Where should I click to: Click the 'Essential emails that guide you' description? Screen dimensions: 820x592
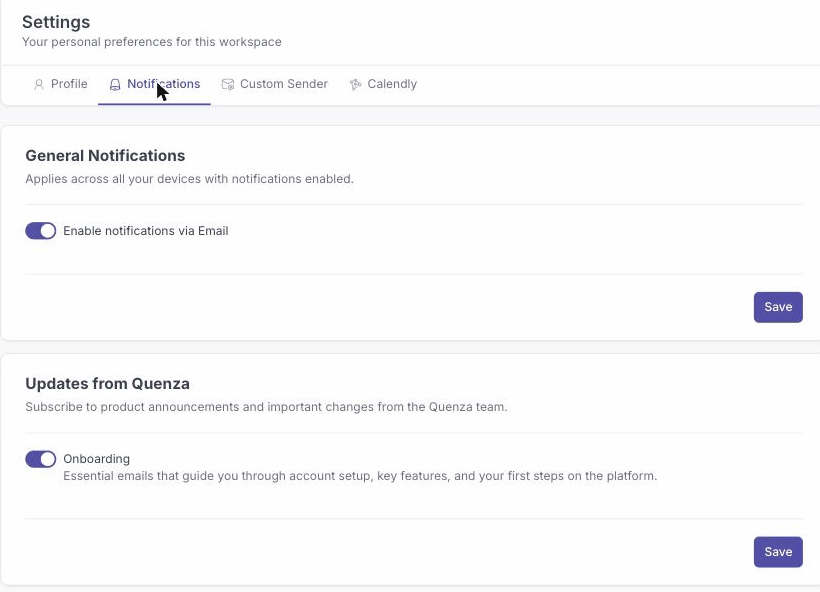pos(360,476)
